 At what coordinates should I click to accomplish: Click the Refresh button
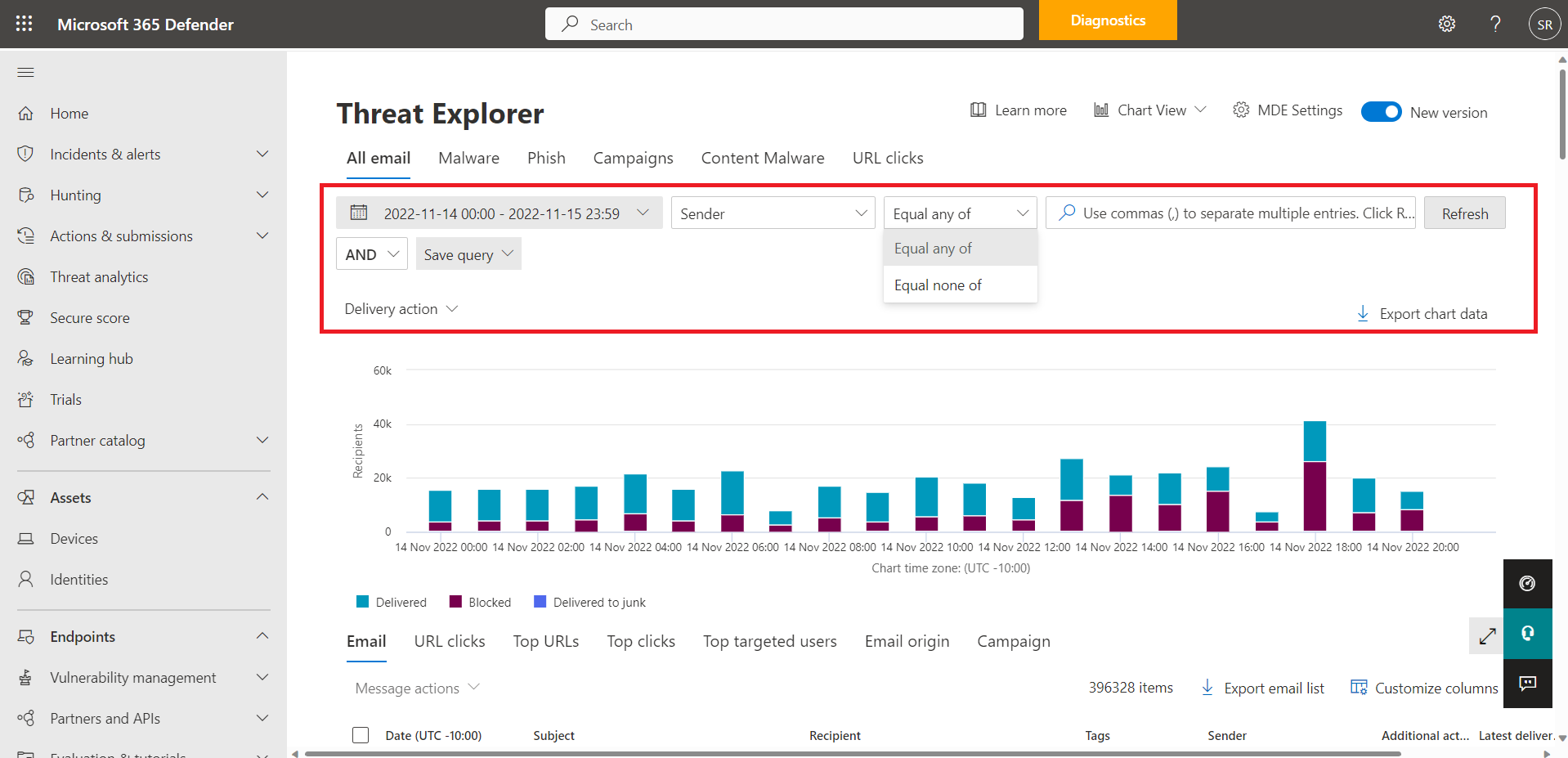1464,213
